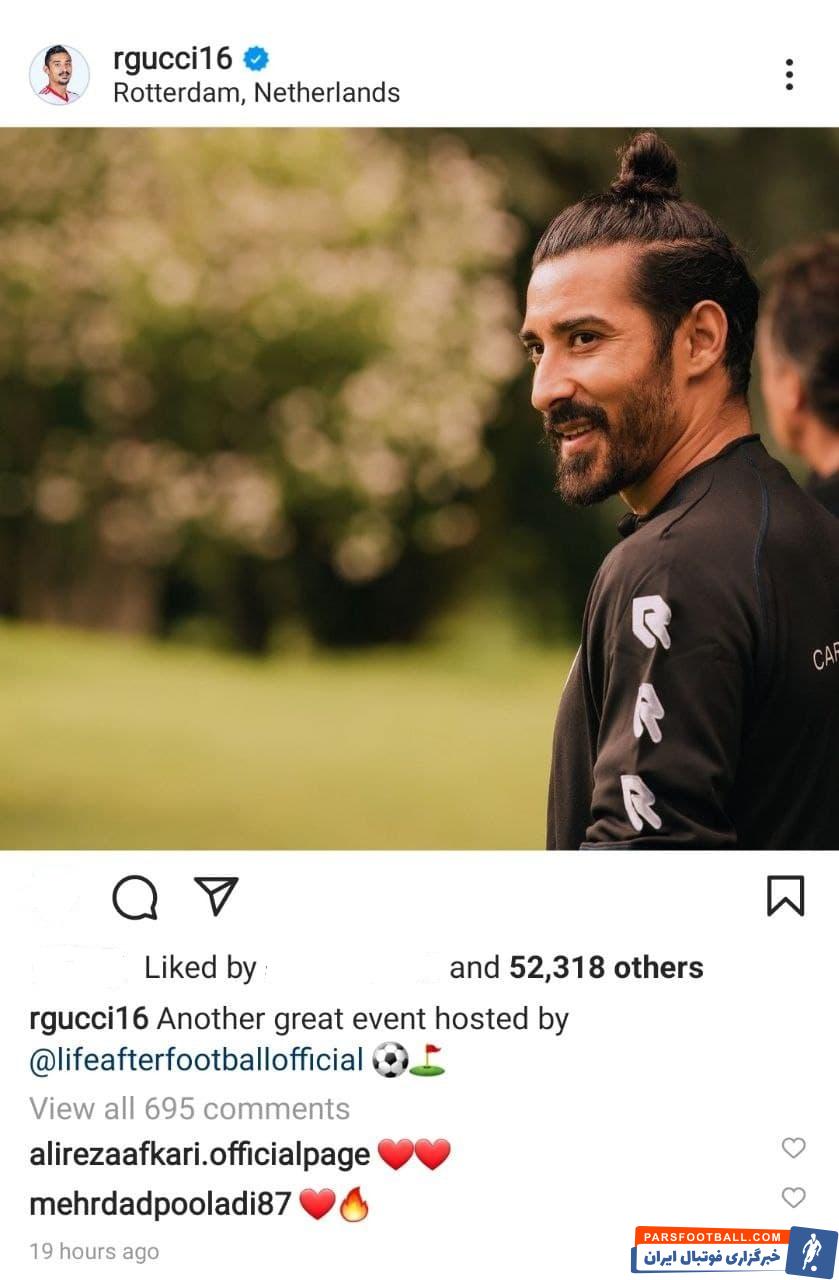The height and width of the screenshot is (1280, 839).
Task: Tap the blue verified badge
Action: coord(257,59)
